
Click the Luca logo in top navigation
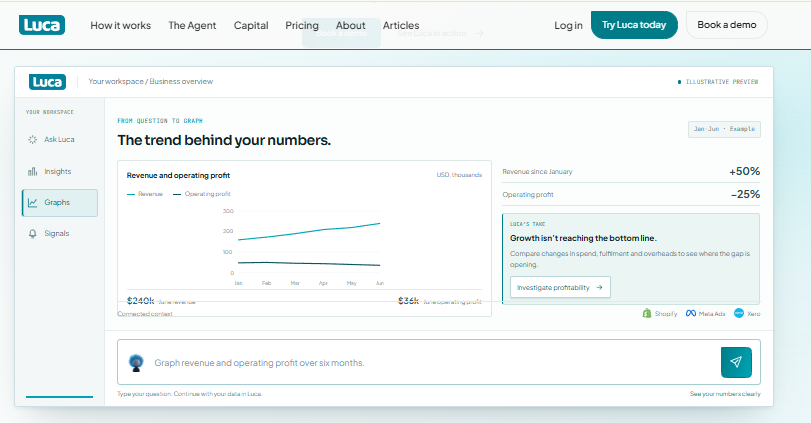tap(42, 25)
